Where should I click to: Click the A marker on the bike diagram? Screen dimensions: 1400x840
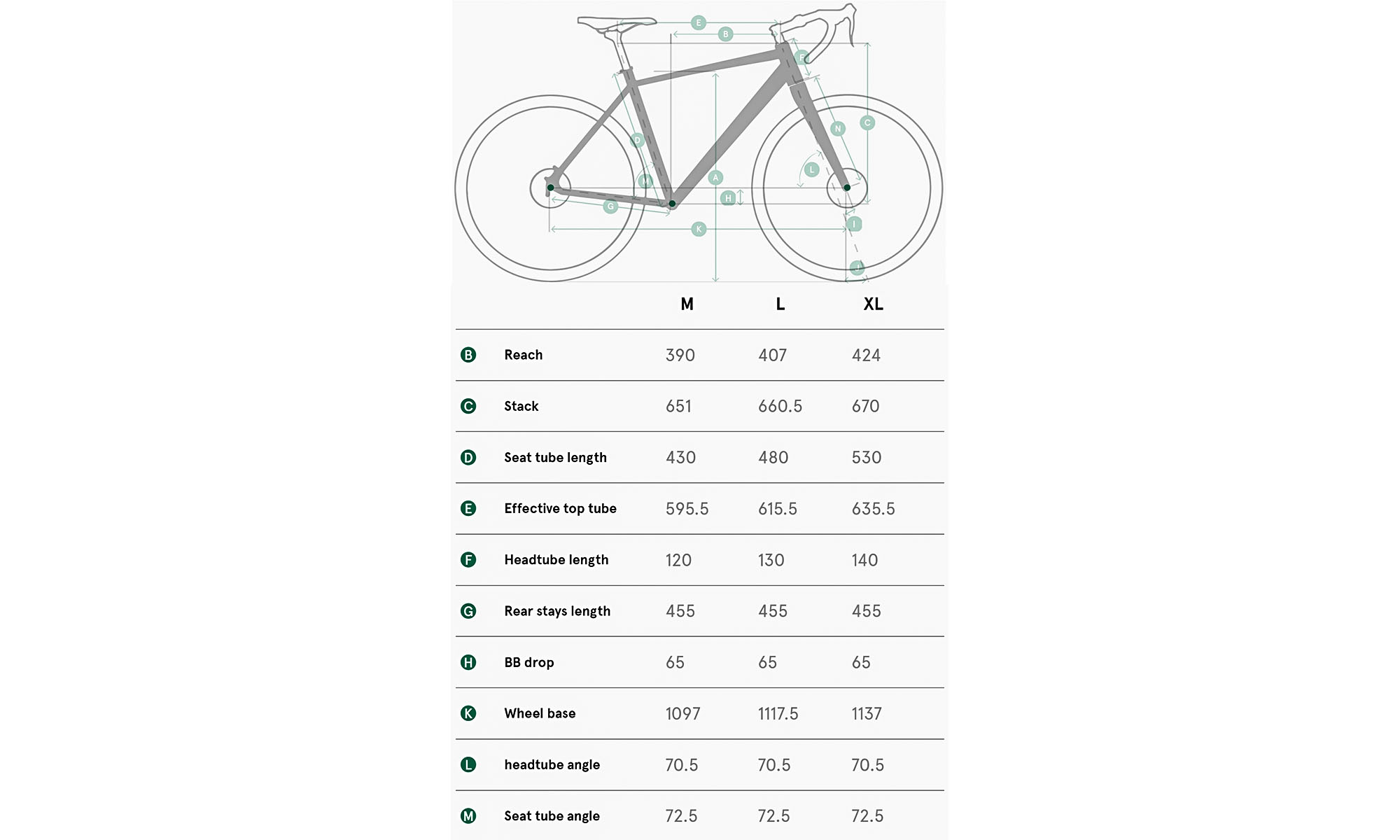(x=715, y=178)
